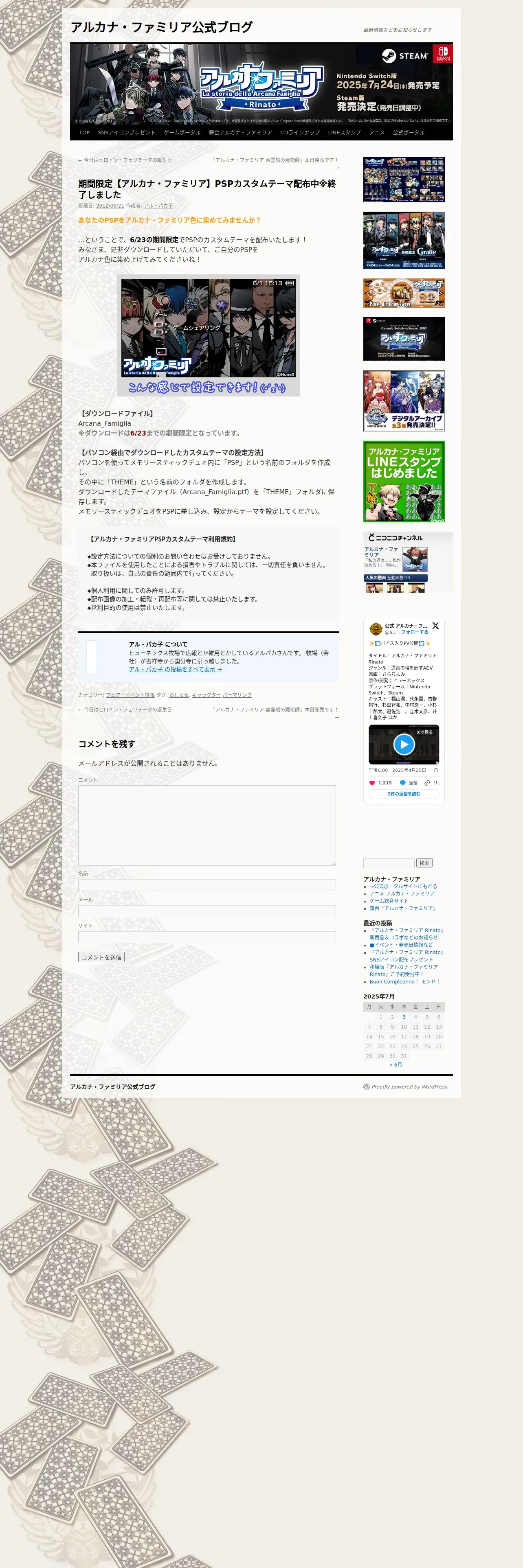Open 公式ポータル menu item
The image size is (523, 1568).
coord(409,132)
